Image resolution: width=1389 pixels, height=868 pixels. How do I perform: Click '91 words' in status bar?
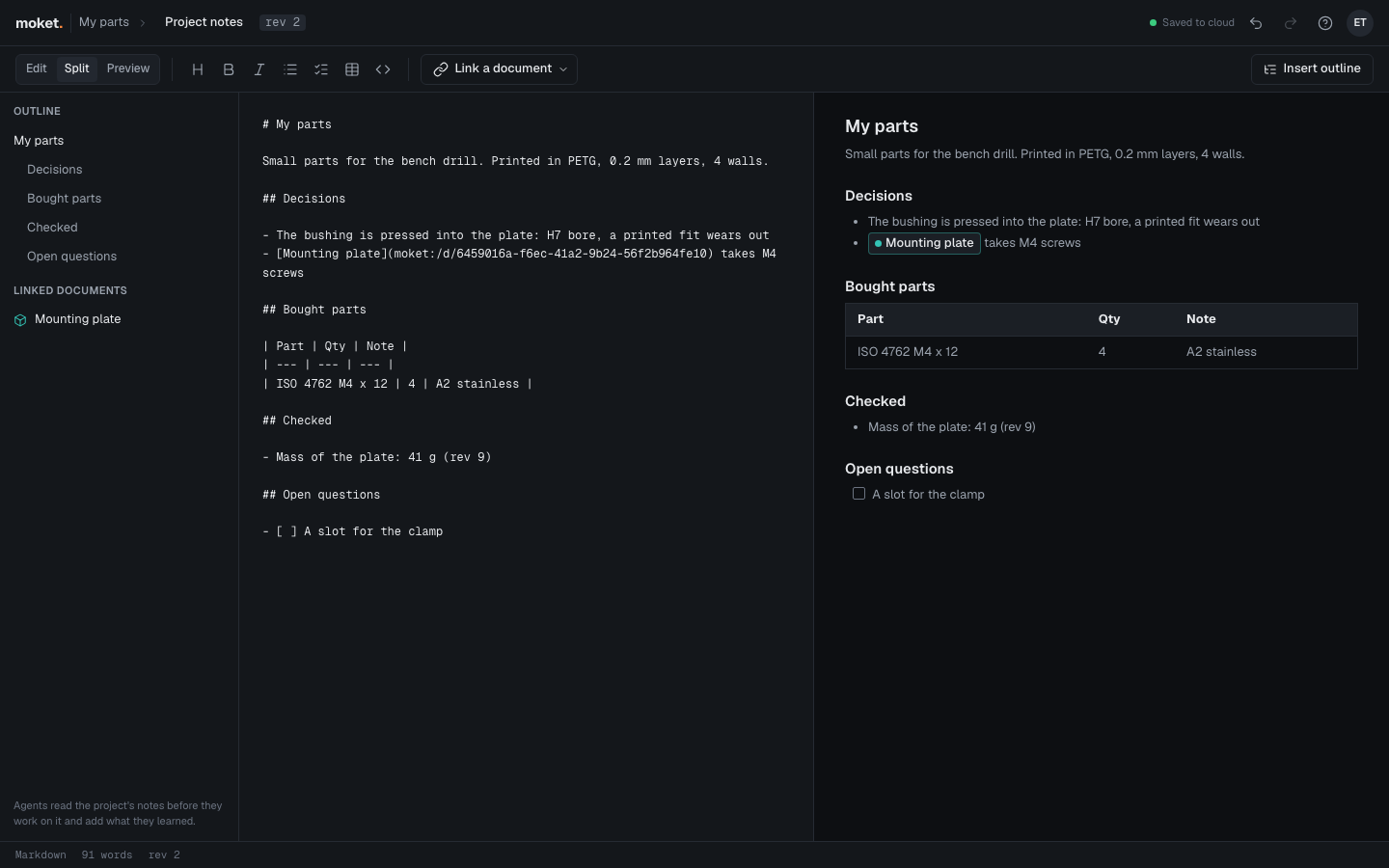pyautogui.click(x=107, y=855)
